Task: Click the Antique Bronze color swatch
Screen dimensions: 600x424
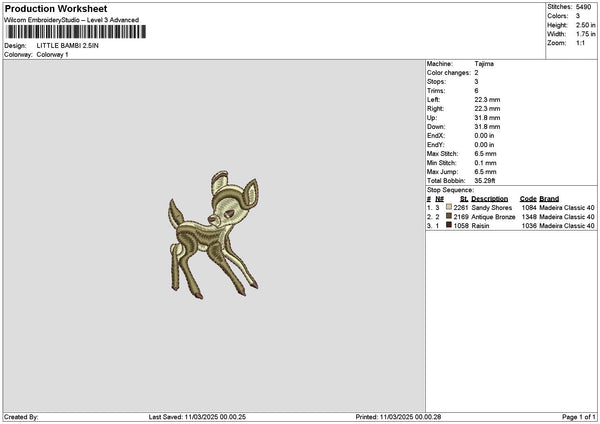Action: [x=449, y=216]
